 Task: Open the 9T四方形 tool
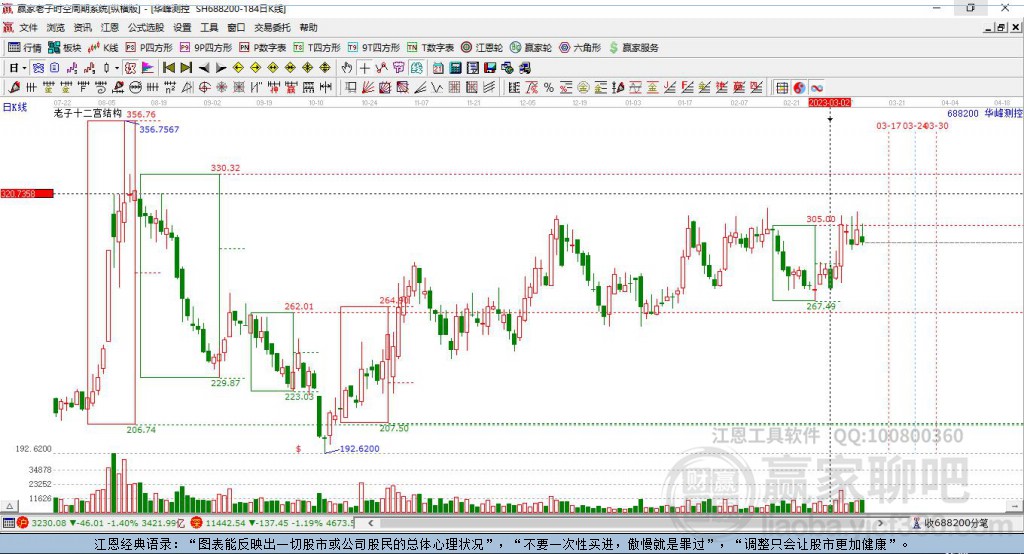[374, 48]
